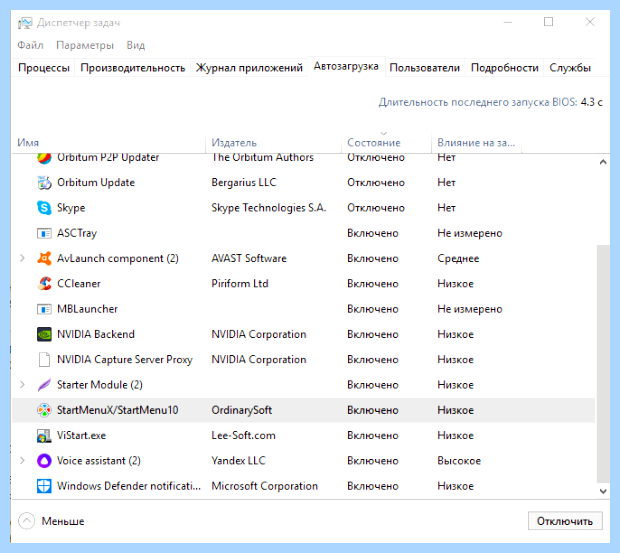Click the AvLaunch component Avast icon
Image resolution: width=620 pixels, height=553 pixels.
coord(44,259)
